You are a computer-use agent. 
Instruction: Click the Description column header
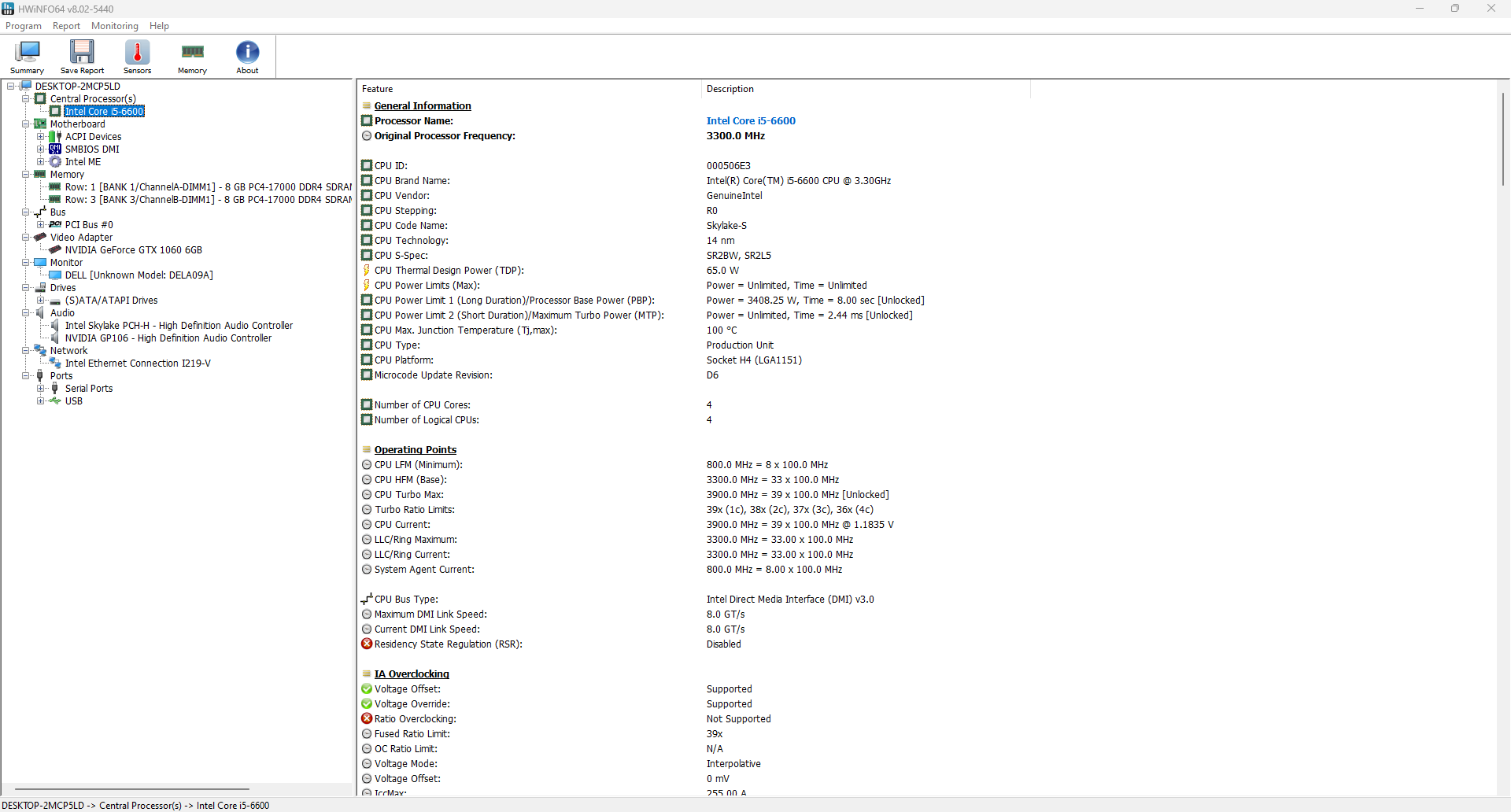click(866, 89)
